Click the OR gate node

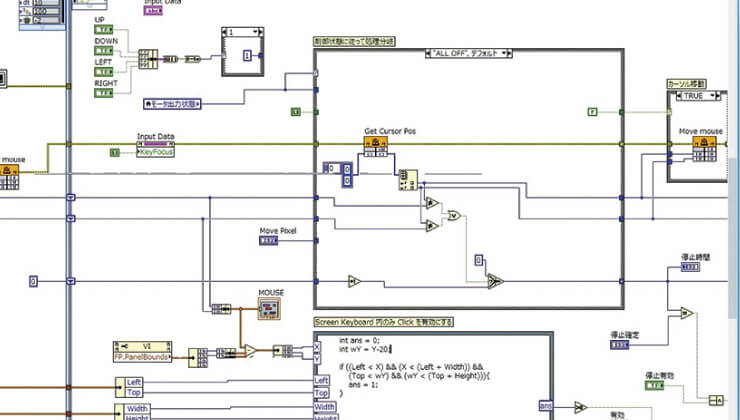click(x=454, y=216)
